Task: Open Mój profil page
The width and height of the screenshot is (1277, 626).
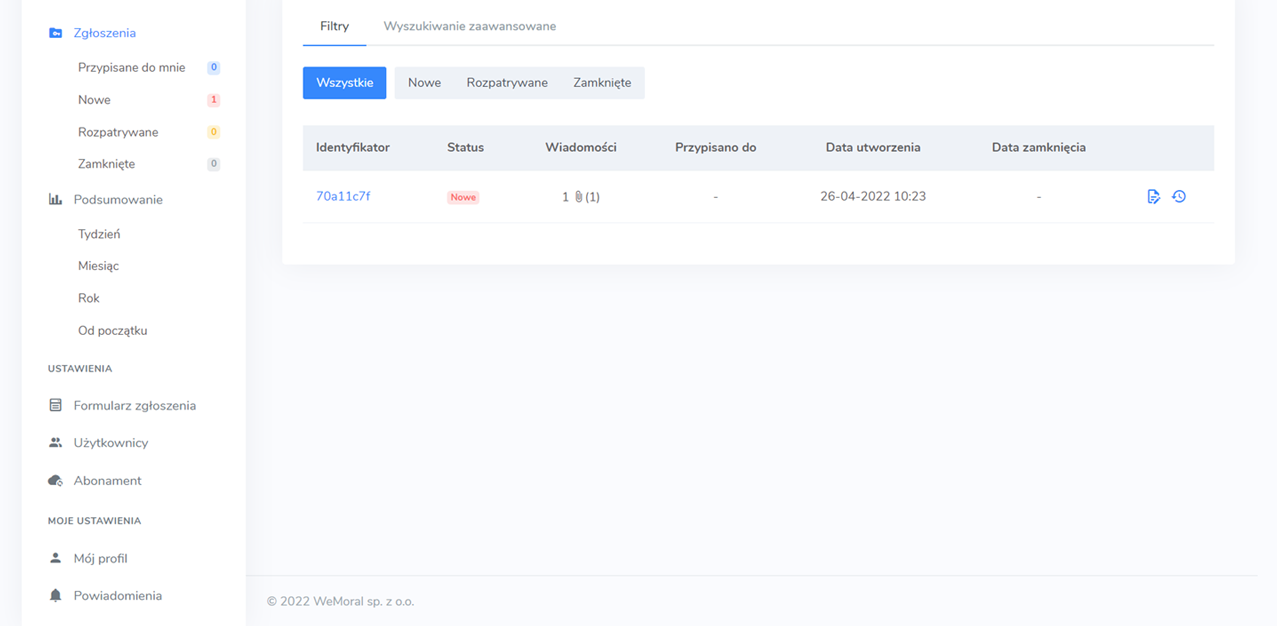Action: [101, 559]
